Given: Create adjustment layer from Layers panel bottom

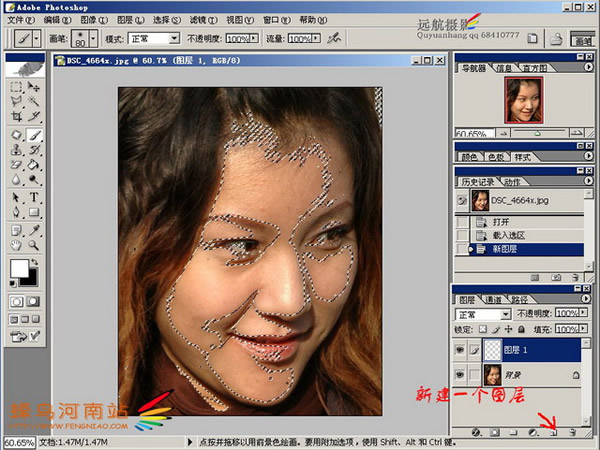Looking at the screenshot, I should click(533, 432).
